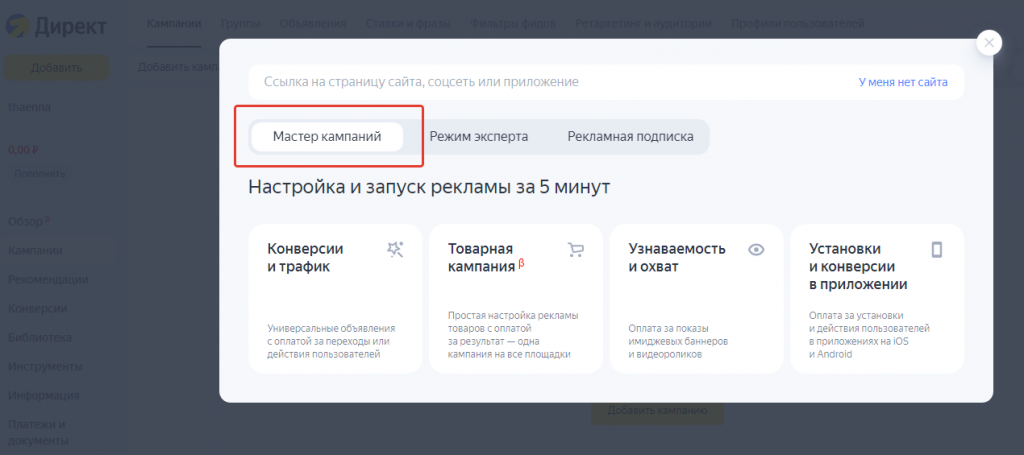
Task: Click the Yandex Direct logo
Action: pos(56,26)
